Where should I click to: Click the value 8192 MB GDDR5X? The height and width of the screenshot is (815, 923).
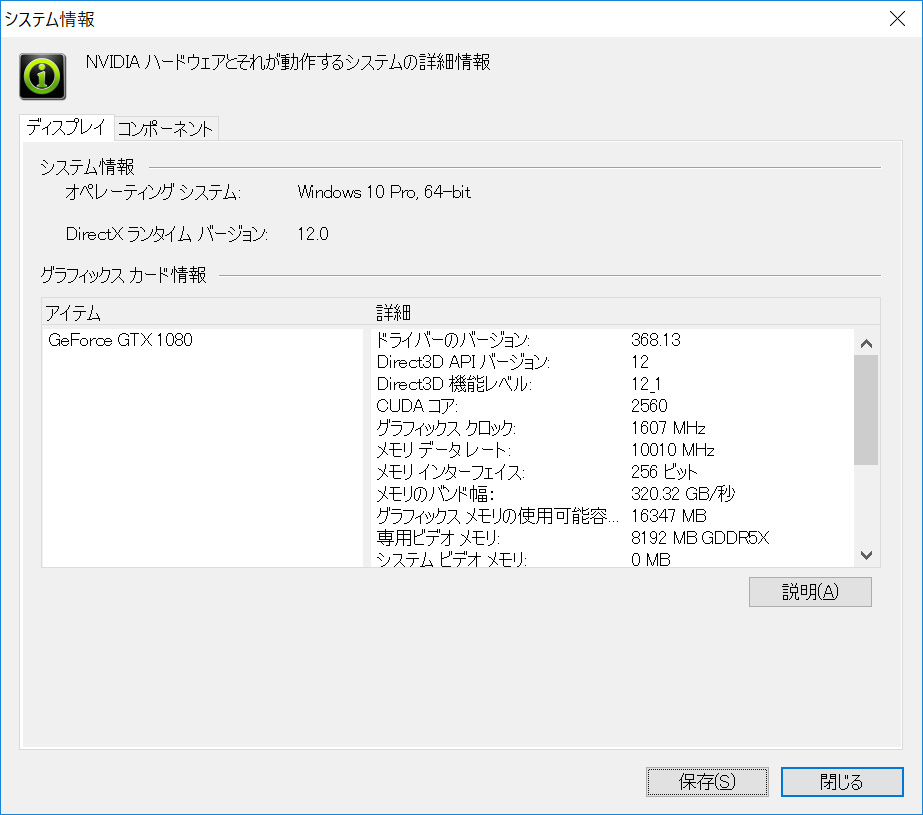click(700, 538)
